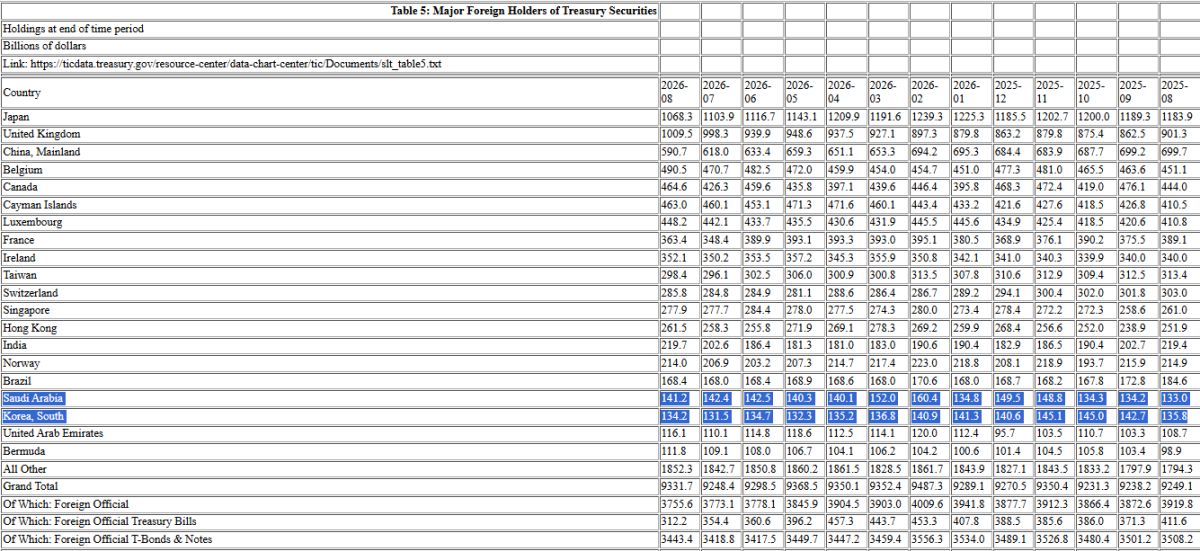The image size is (1200, 551).
Task: Select the 'Billions of dollars' cell
Action: (329, 46)
